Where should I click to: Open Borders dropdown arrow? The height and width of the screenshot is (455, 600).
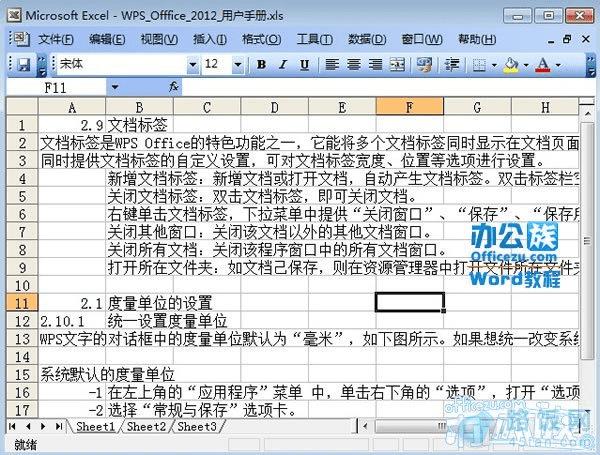point(494,65)
